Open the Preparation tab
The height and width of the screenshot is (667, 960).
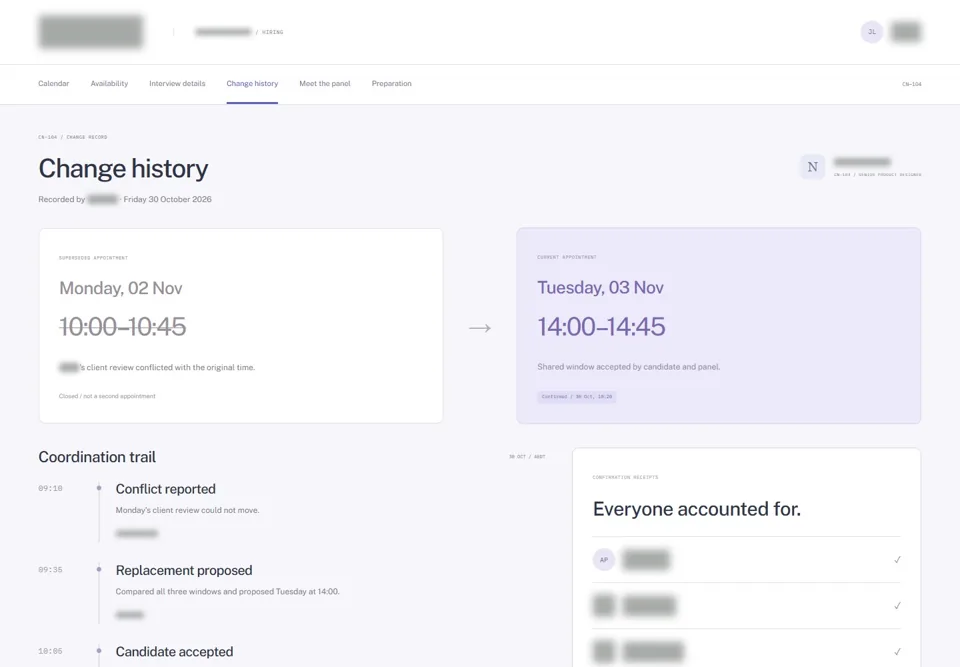tap(391, 83)
